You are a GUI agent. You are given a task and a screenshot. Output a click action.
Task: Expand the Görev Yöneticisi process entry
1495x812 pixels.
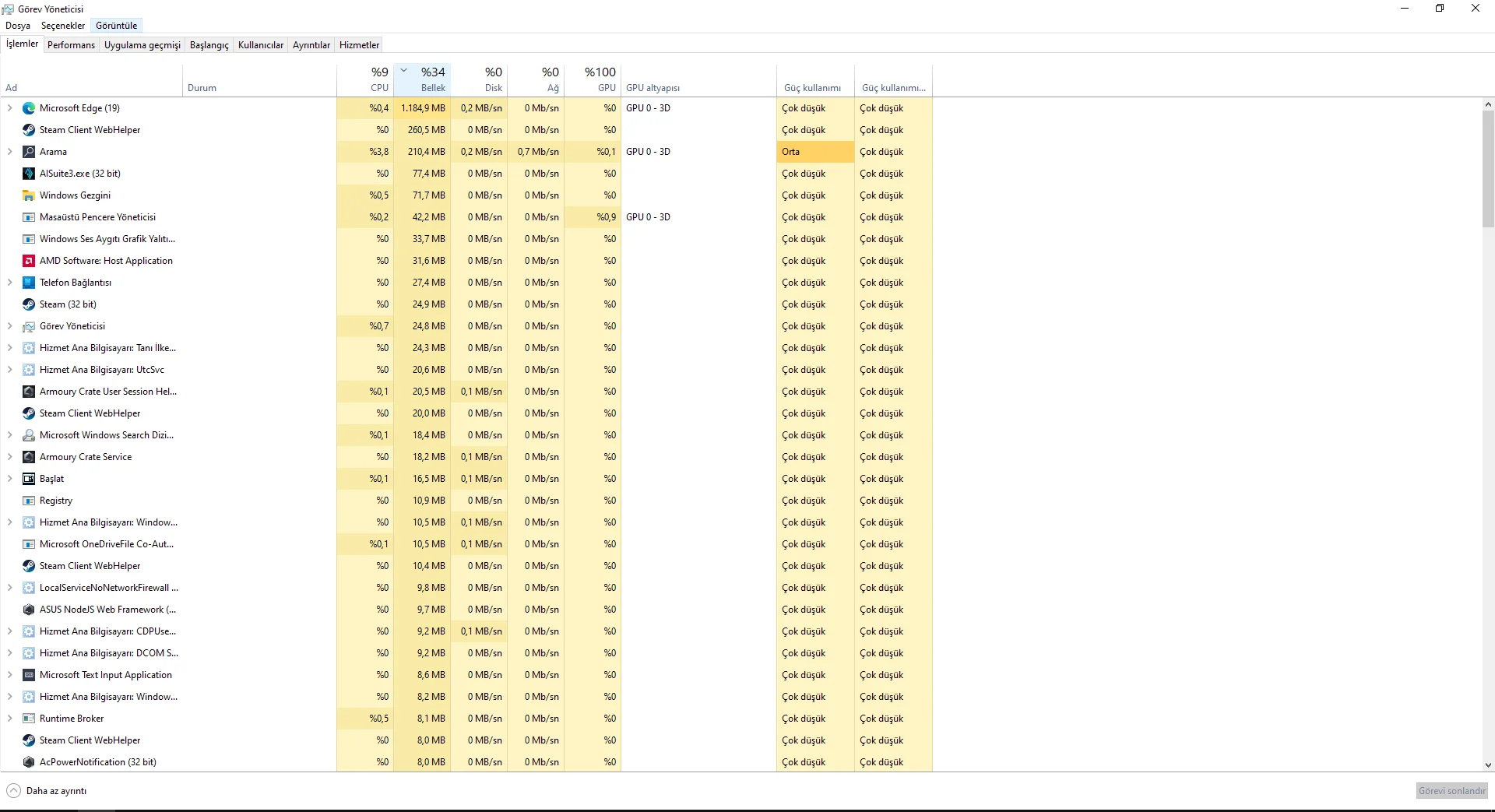pyautogui.click(x=9, y=326)
